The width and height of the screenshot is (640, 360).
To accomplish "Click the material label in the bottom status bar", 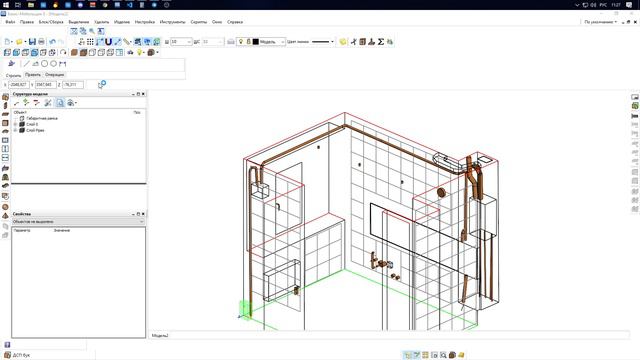I will [21, 355].
